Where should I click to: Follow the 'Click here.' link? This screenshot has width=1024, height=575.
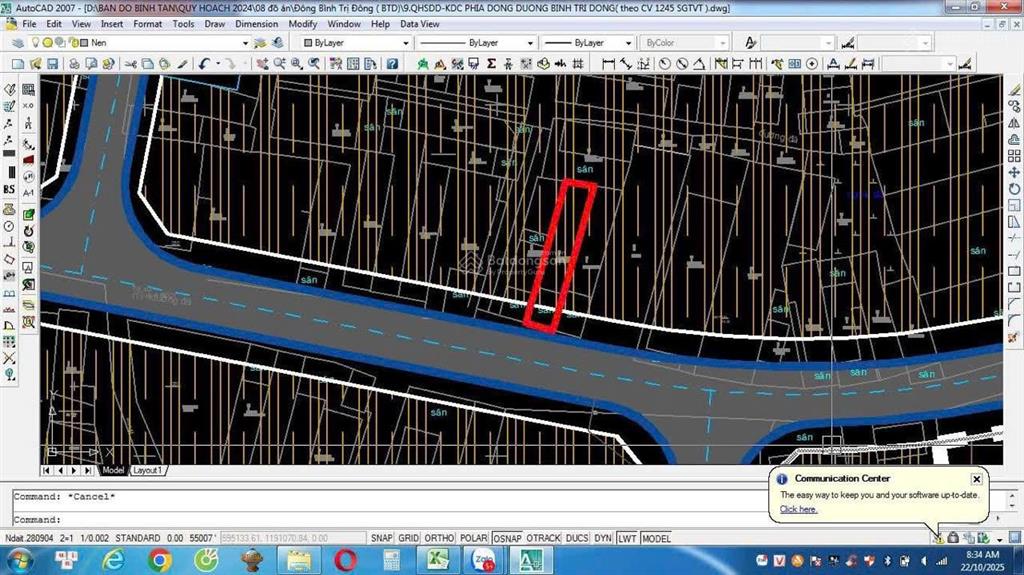point(798,509)
